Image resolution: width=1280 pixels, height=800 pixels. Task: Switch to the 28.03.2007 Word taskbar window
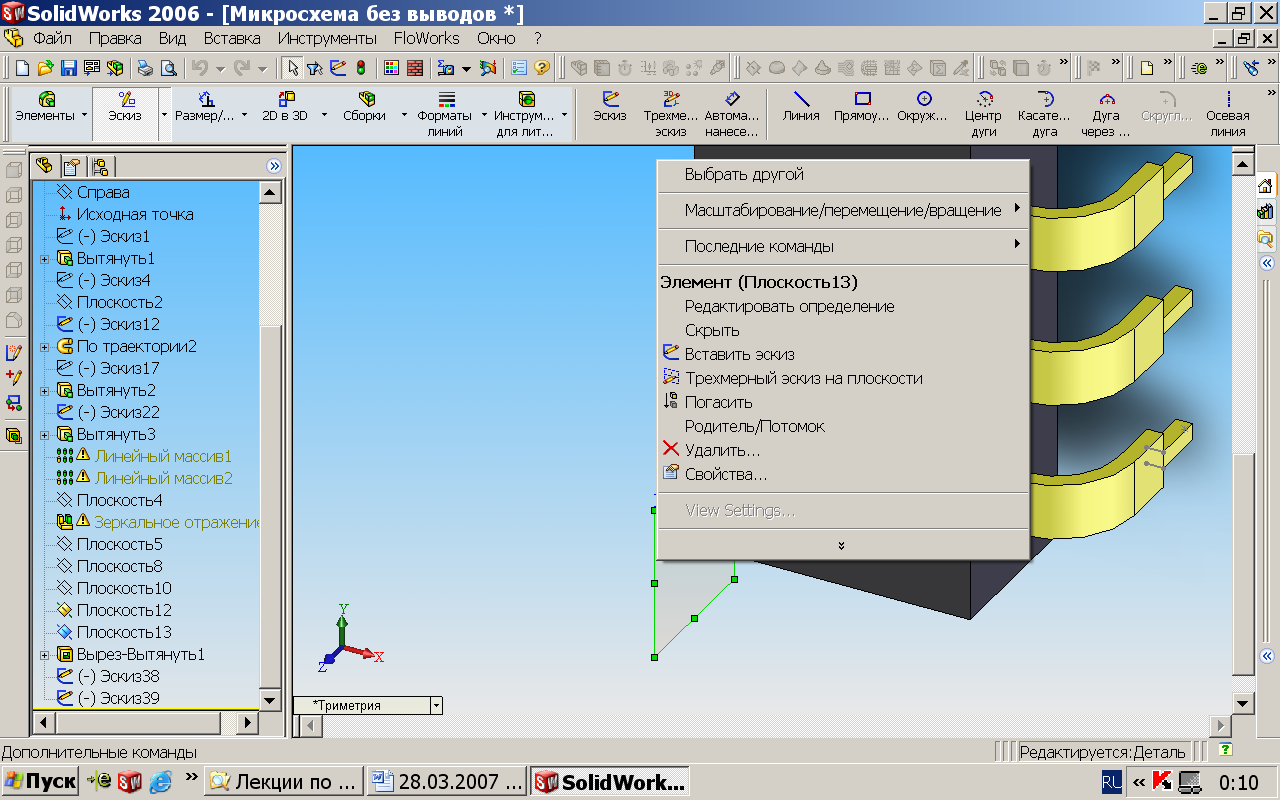pos(446,781)
